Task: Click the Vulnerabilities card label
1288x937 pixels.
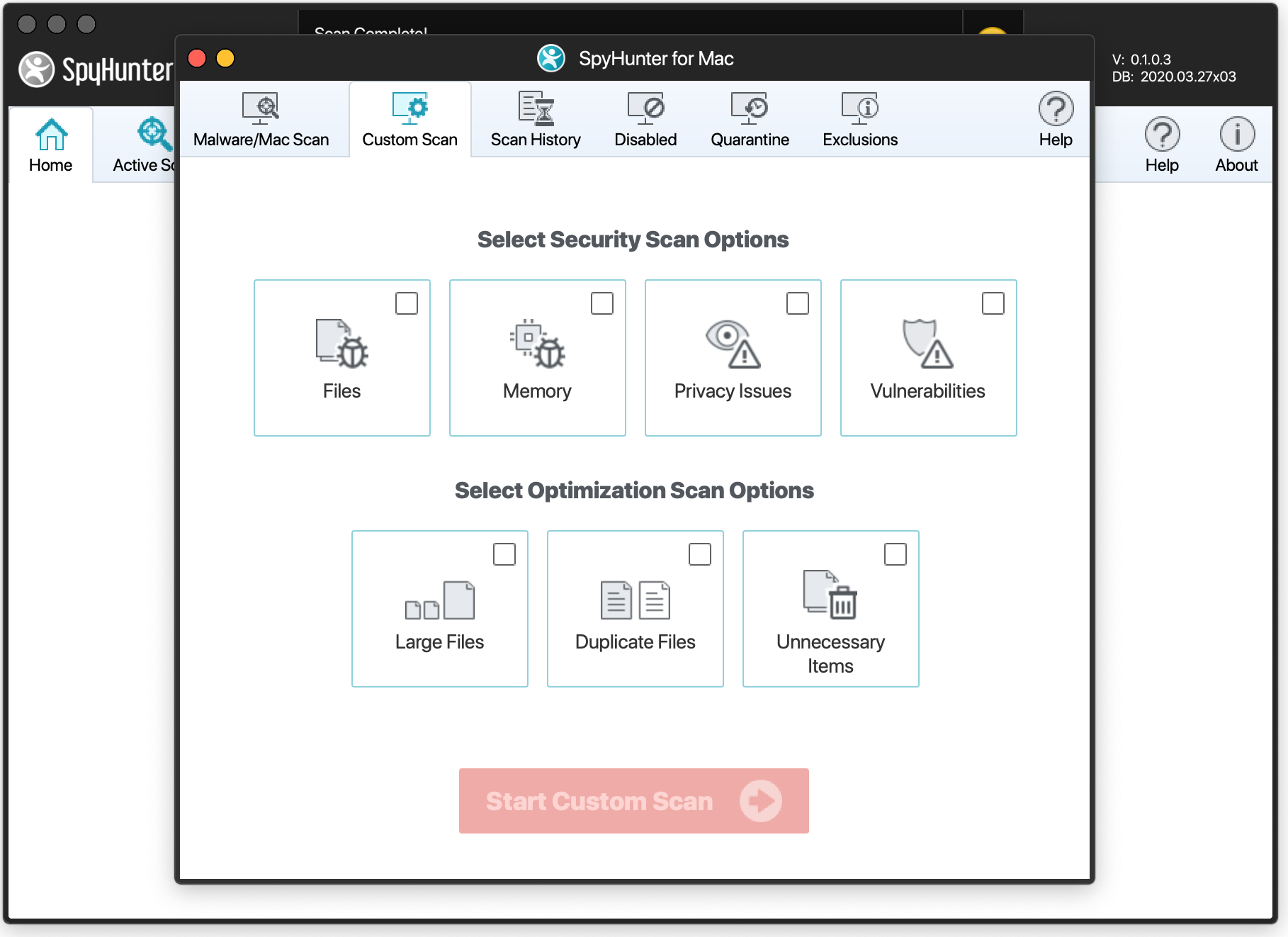Action: pos(928,391)
